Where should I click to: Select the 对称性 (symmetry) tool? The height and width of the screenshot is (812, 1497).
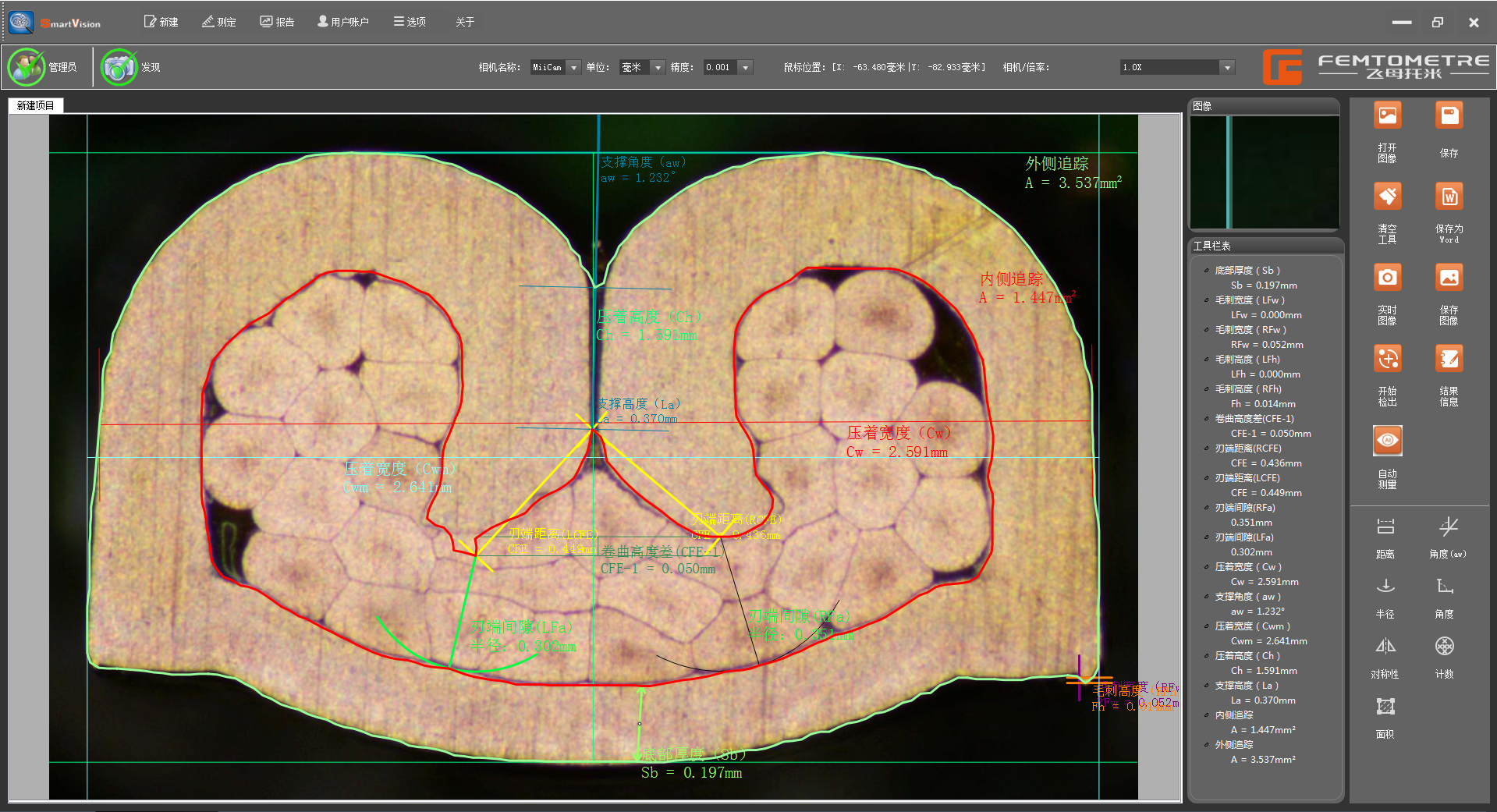[1385, 647]
